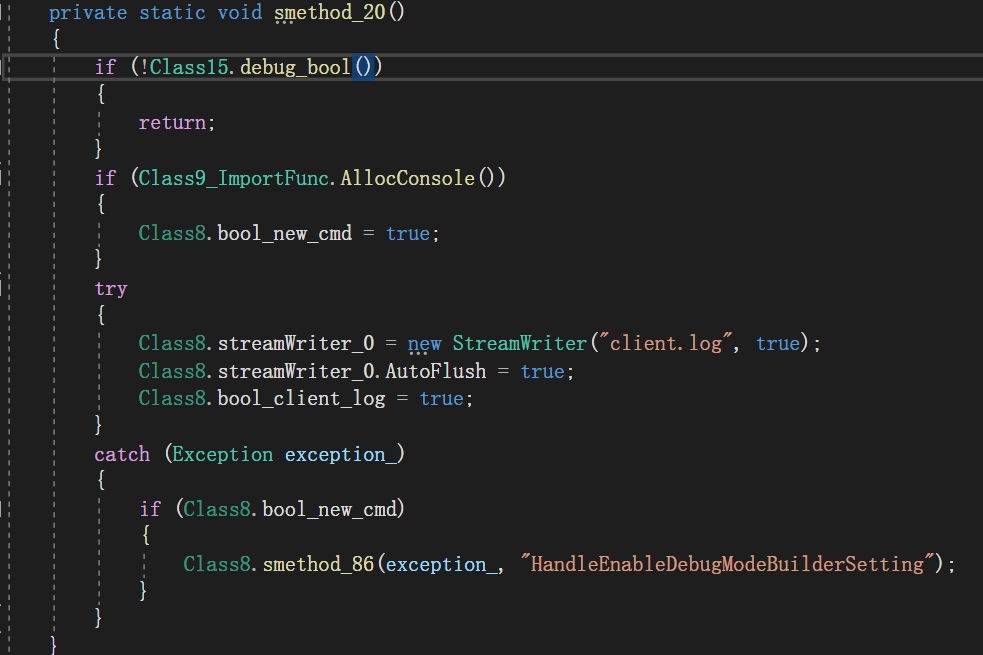Click 'if' inside the catch block
Viewport: 983px width, 655px height.
[x=150, y=510]
